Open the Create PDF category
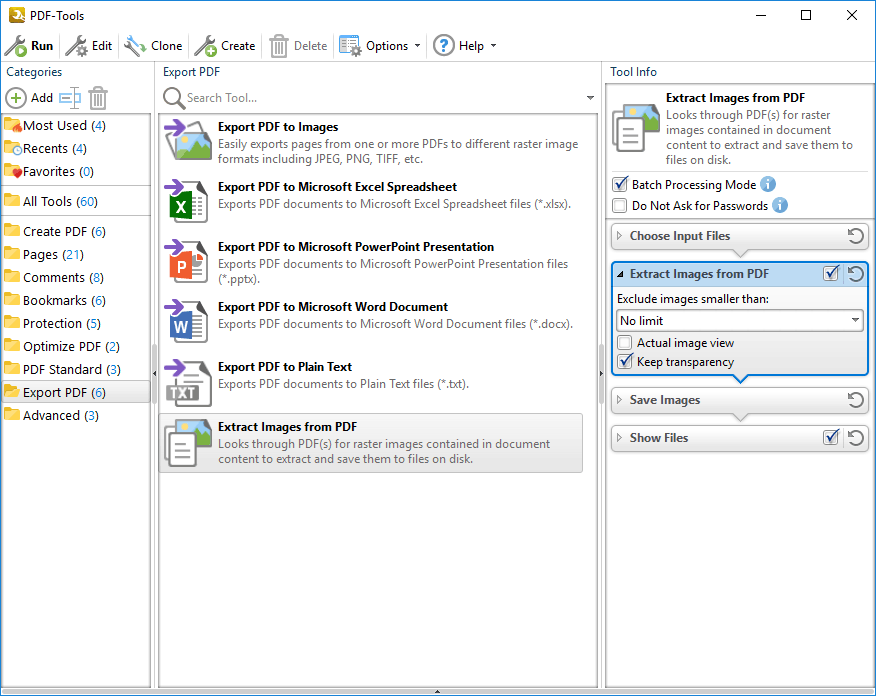 pyautogui.click(x=76, y=231)
